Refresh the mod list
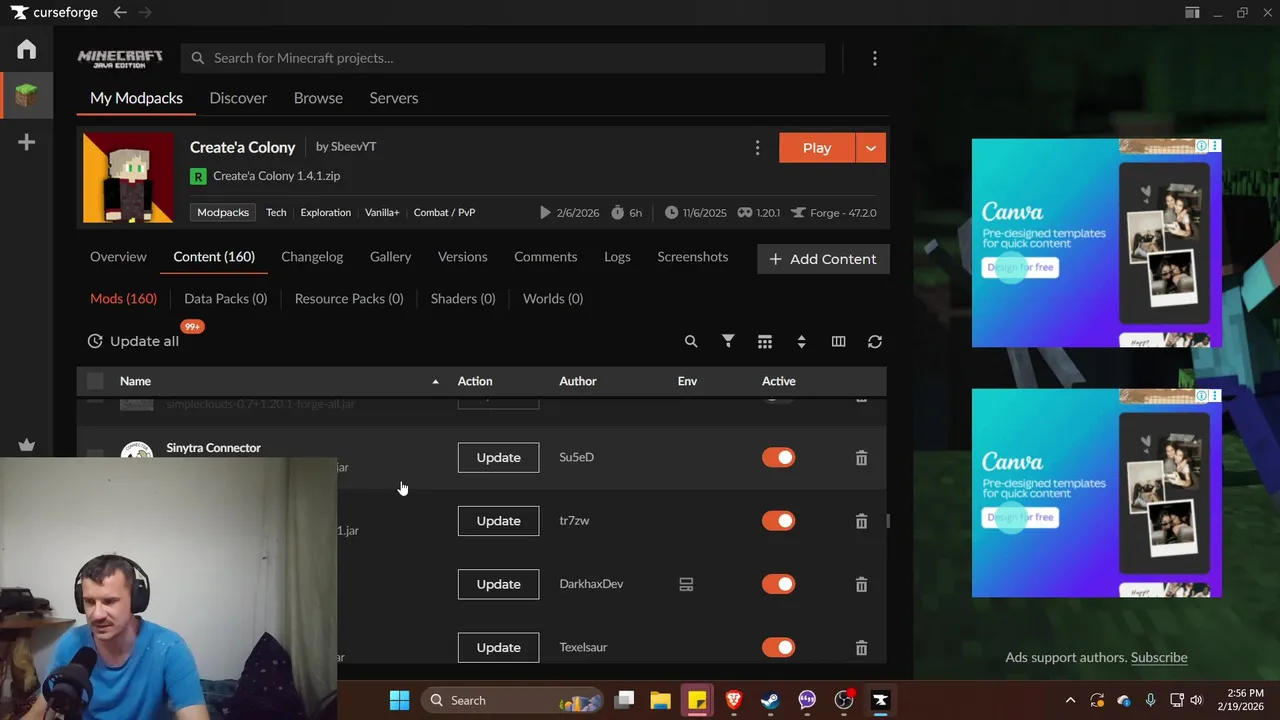Viewport: 1280px width, 720px height. (x=875, y=341)
